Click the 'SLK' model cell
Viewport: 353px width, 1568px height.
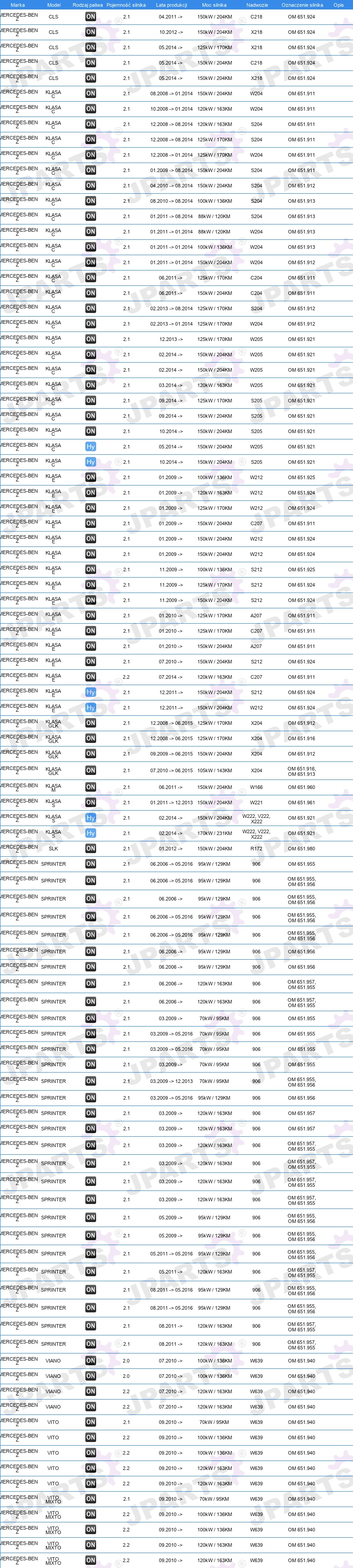[54, 849]
